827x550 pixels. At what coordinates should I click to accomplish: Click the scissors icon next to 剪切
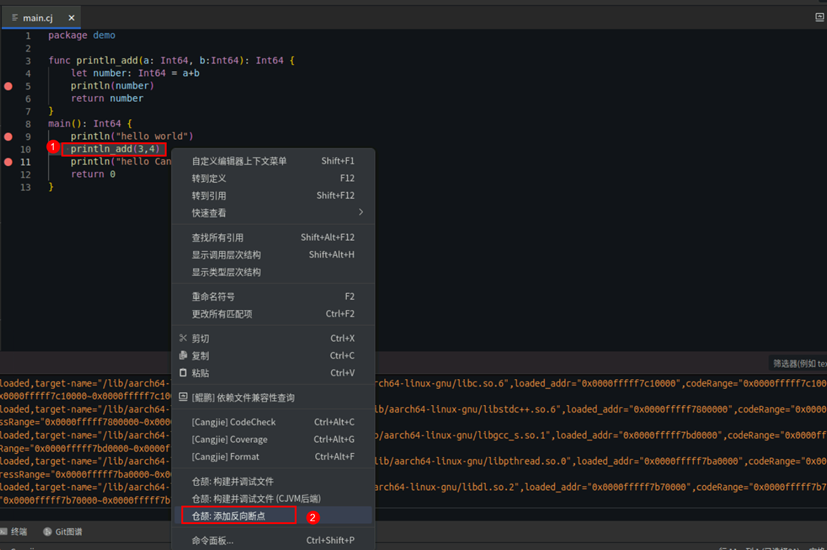click(183, 338)
